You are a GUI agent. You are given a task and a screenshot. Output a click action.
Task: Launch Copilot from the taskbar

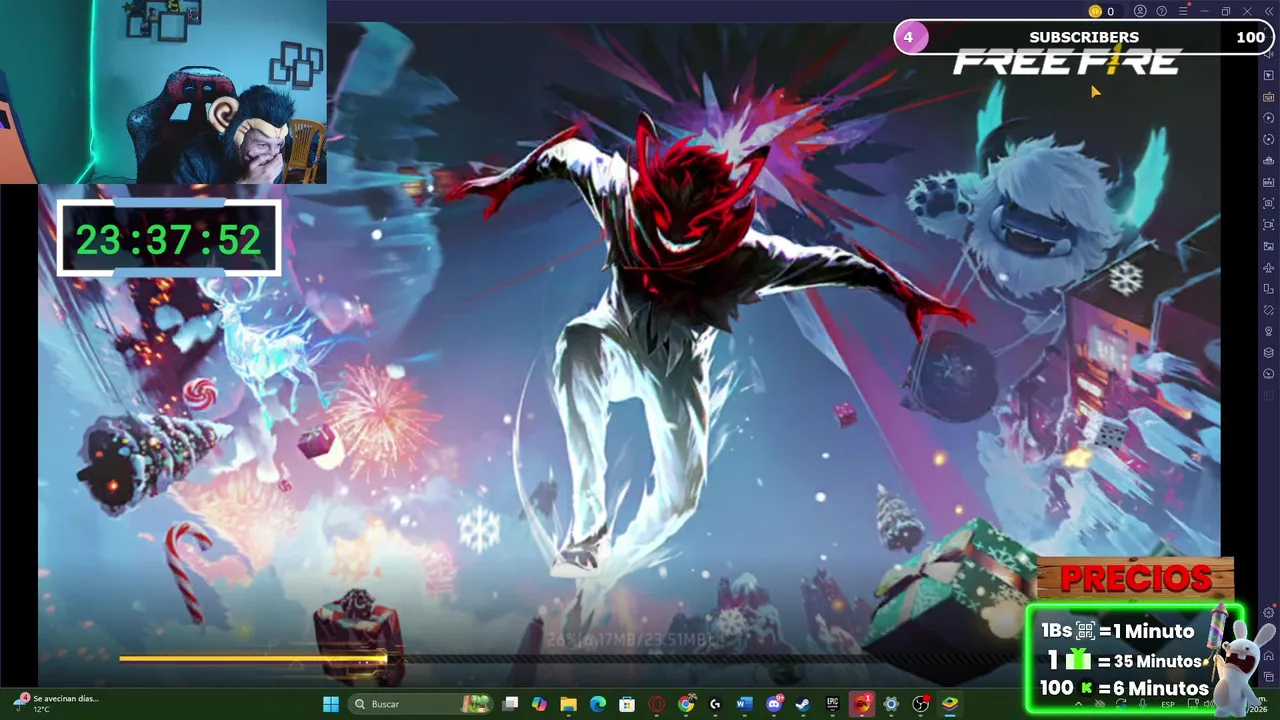(539, 704)
